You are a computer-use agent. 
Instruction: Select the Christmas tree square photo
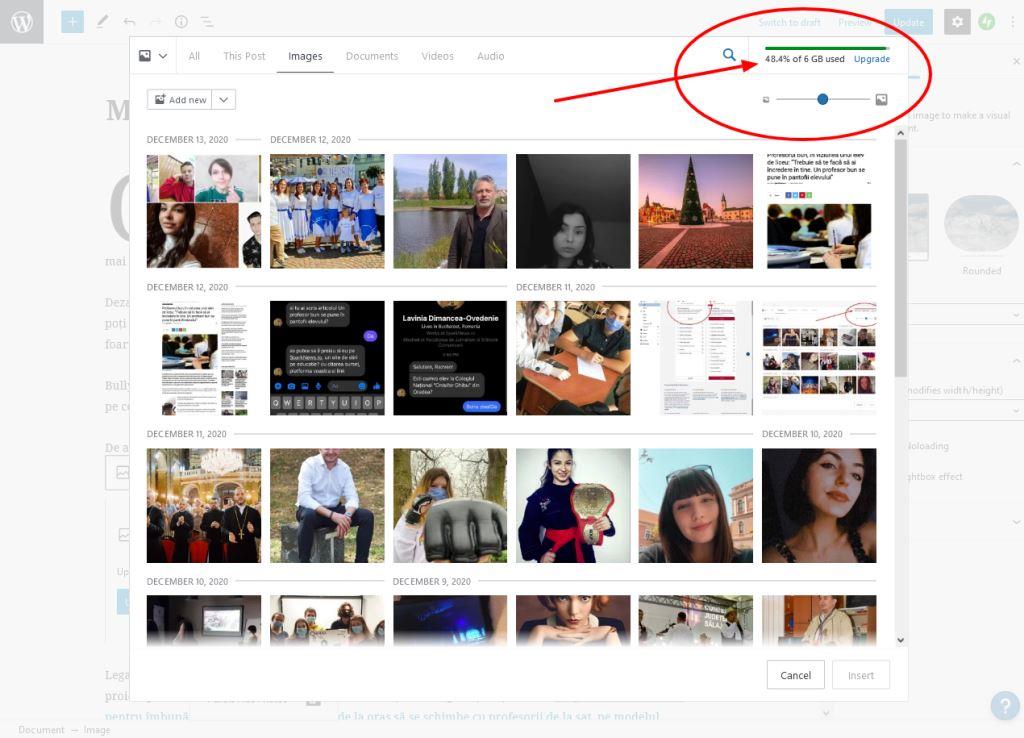point(695,211)
